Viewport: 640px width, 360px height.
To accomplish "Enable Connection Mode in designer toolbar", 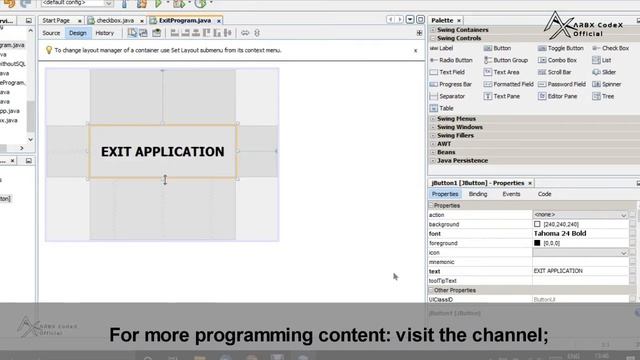I will [x=143, y=33].
